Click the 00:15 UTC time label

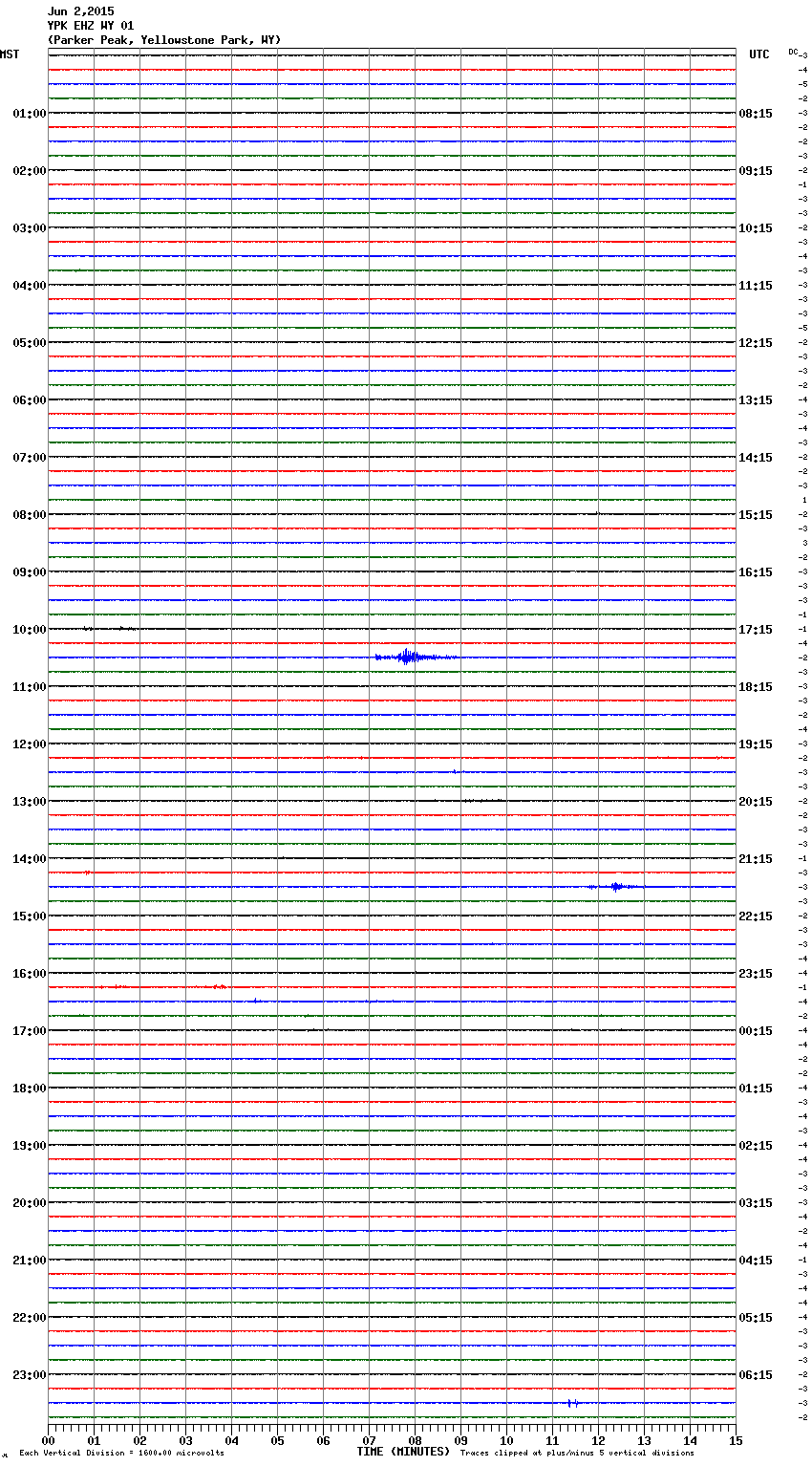pos(756,1031)
